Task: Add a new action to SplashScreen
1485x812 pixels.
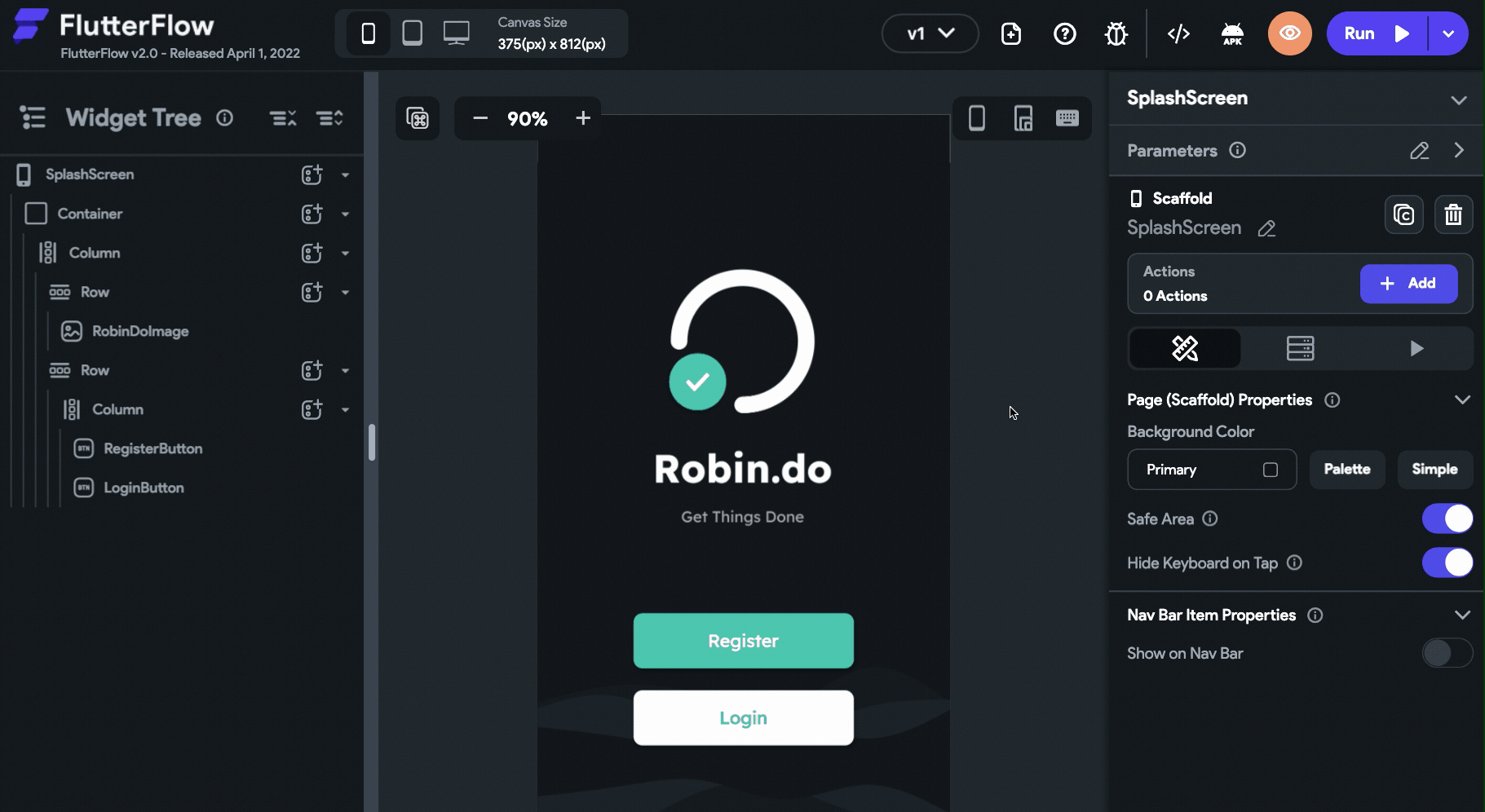Action: pyautogui.click(x=1408, y=283)
